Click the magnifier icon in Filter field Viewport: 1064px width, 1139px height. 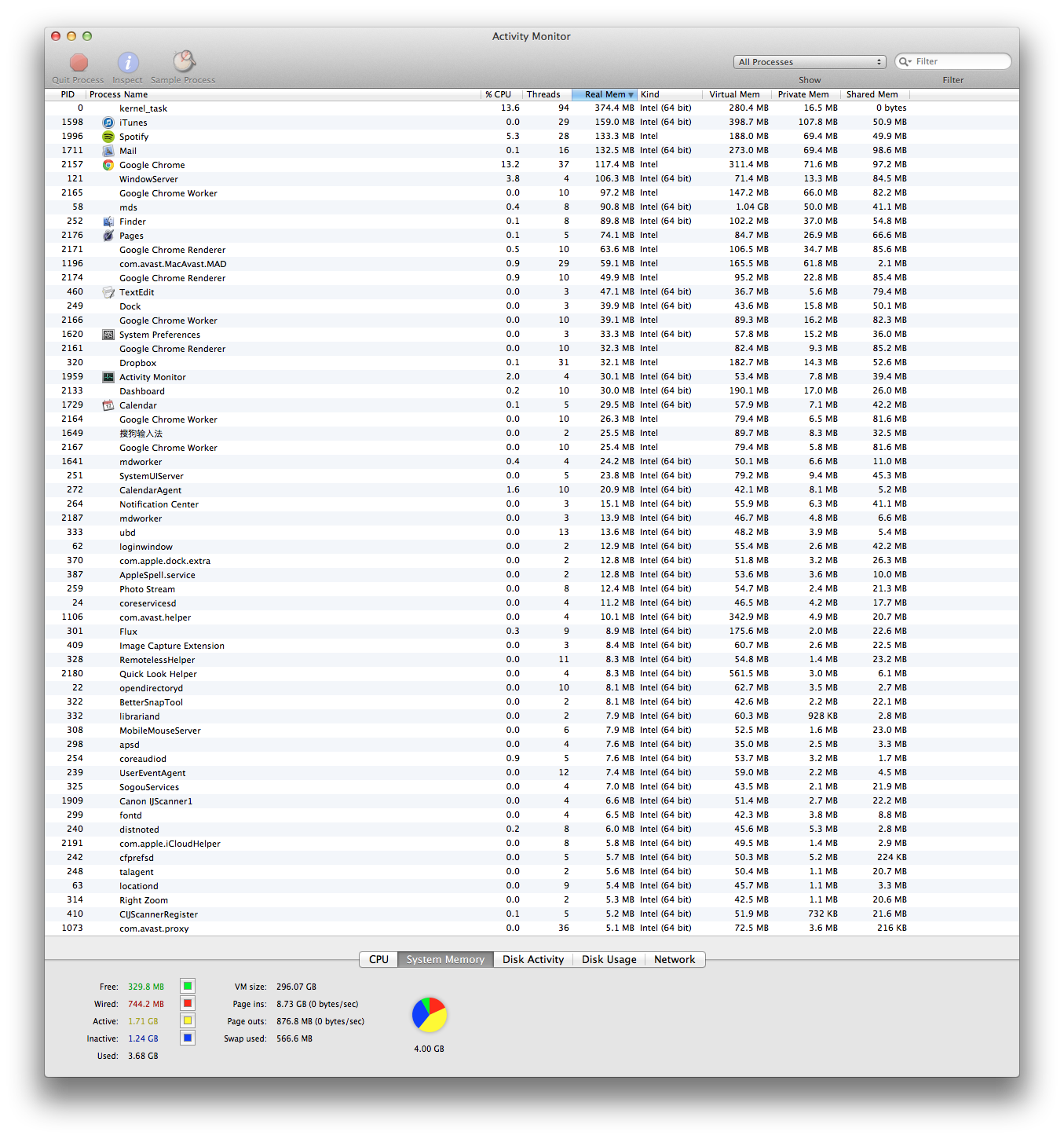905,61
